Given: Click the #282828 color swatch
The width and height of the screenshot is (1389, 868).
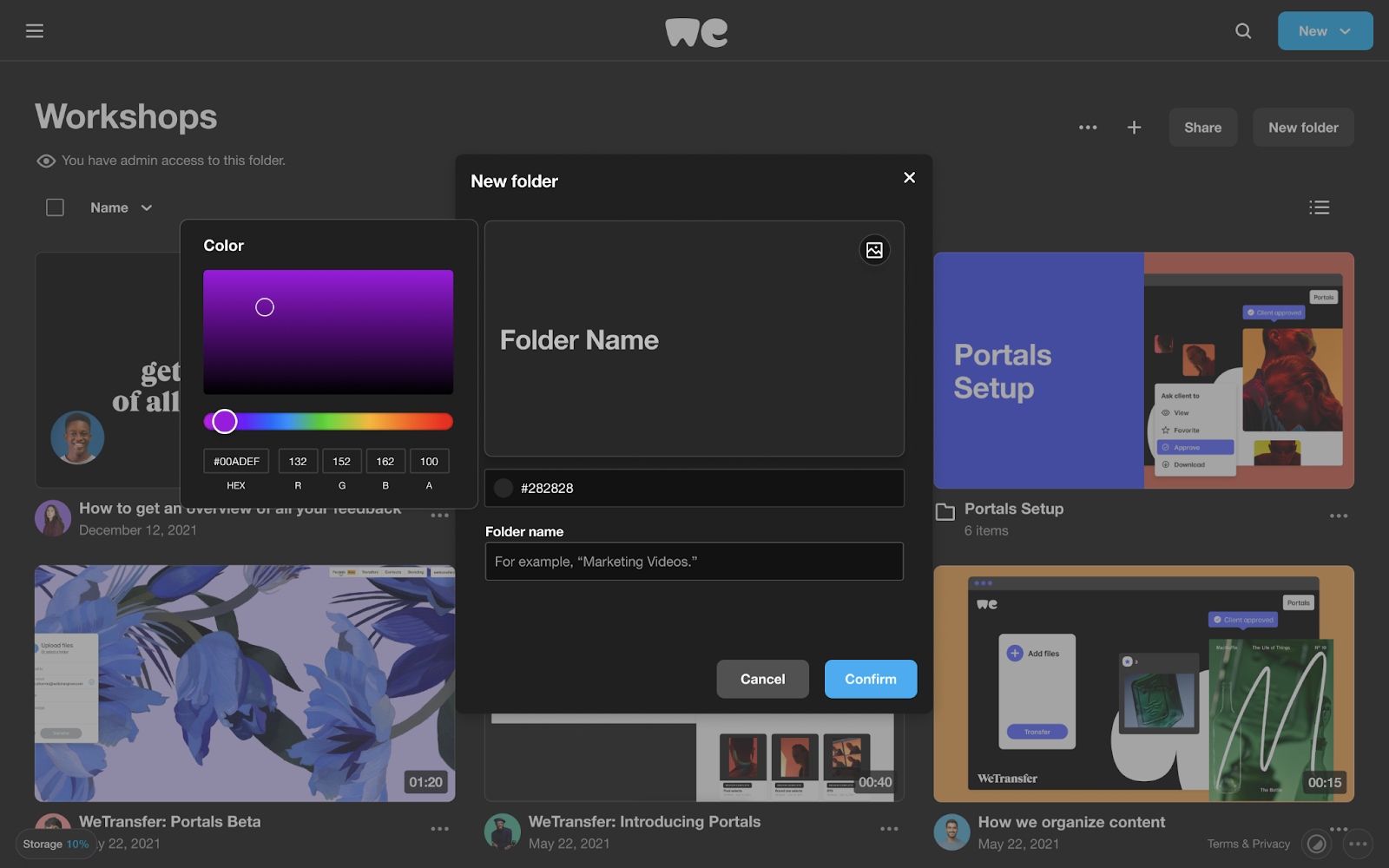Looking at the screenshot, I should [x=504, y=488].
